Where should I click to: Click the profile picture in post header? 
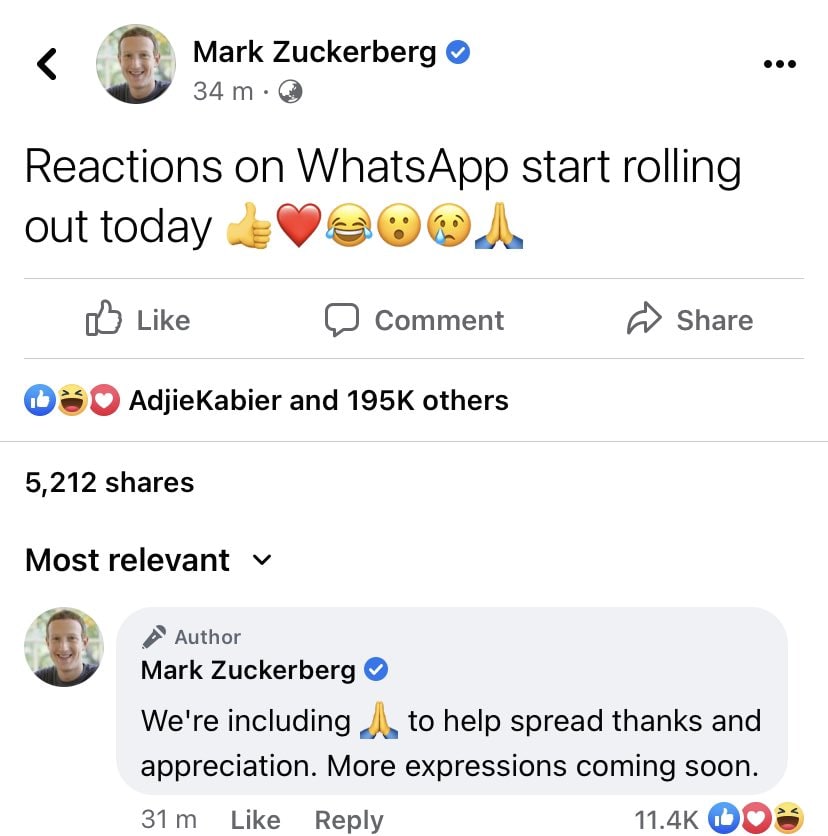point(136,64)
